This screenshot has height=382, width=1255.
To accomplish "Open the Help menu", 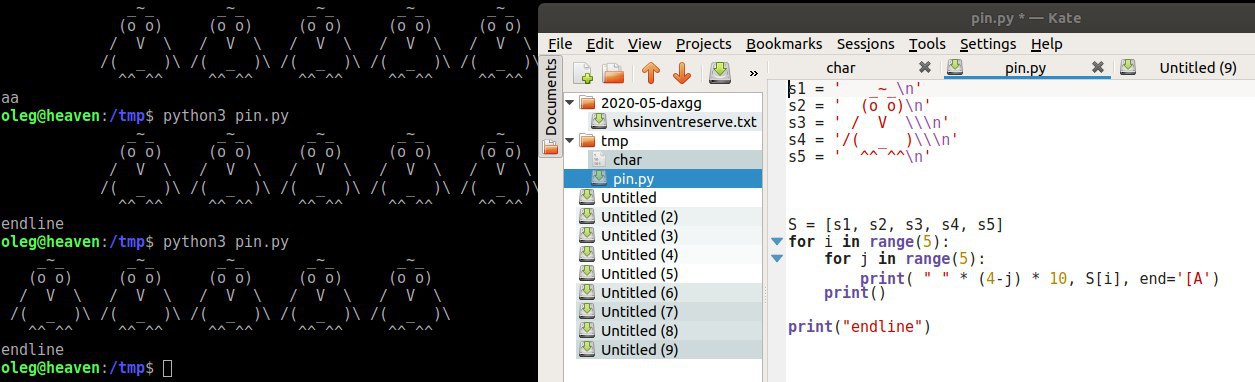I will click(1046, 44).
